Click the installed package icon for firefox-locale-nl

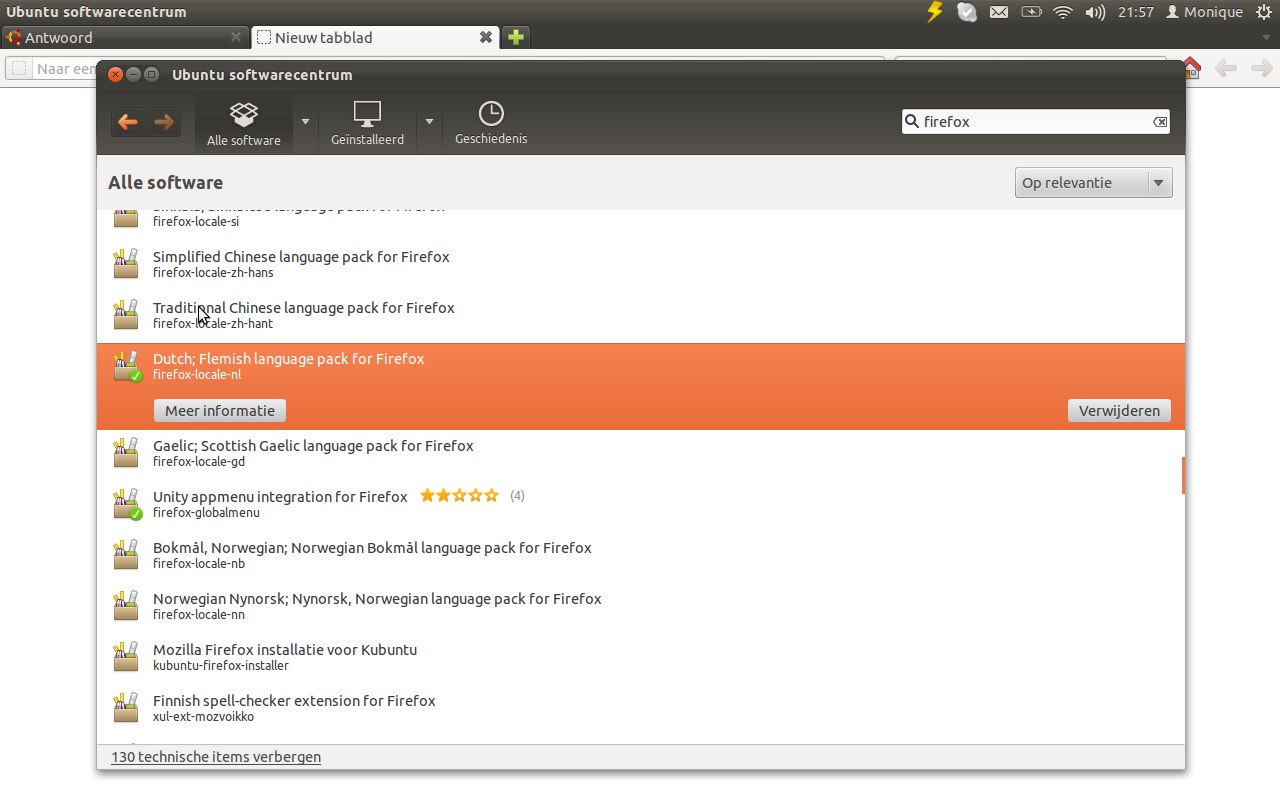tap(127, 366)
